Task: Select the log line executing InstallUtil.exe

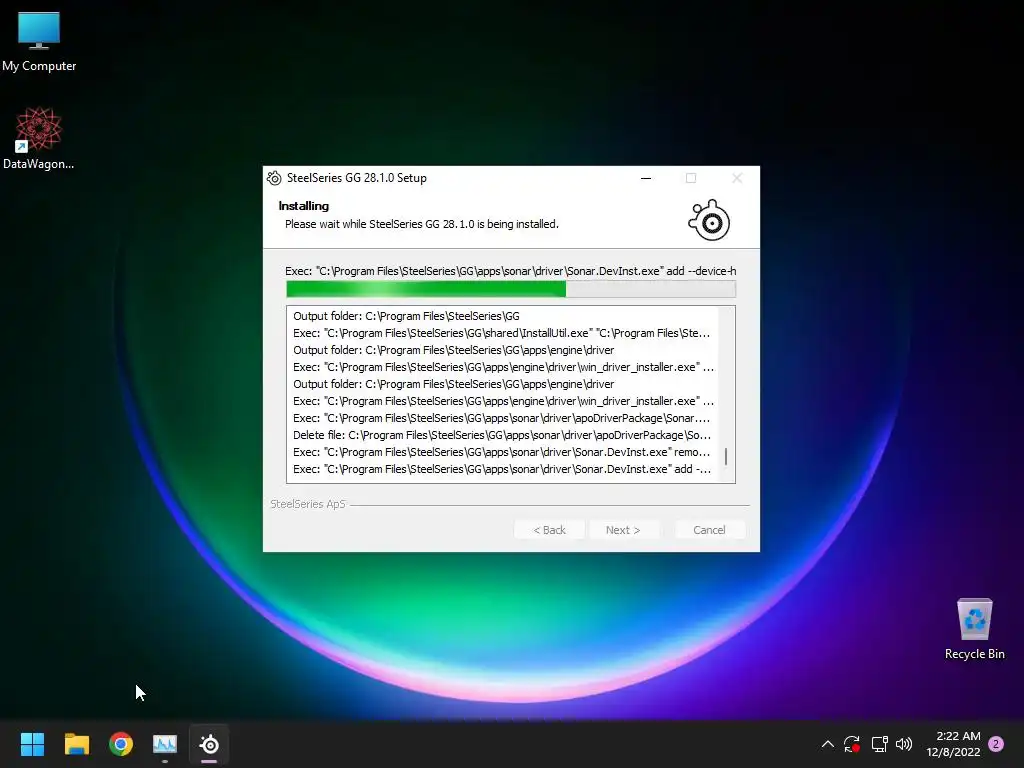Action: point(502,333)
